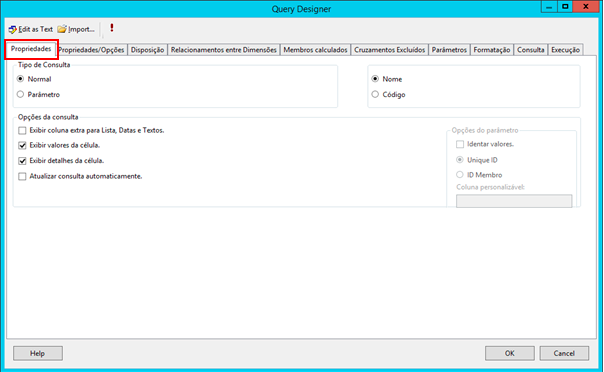Select the Normal query type radio

20,79
